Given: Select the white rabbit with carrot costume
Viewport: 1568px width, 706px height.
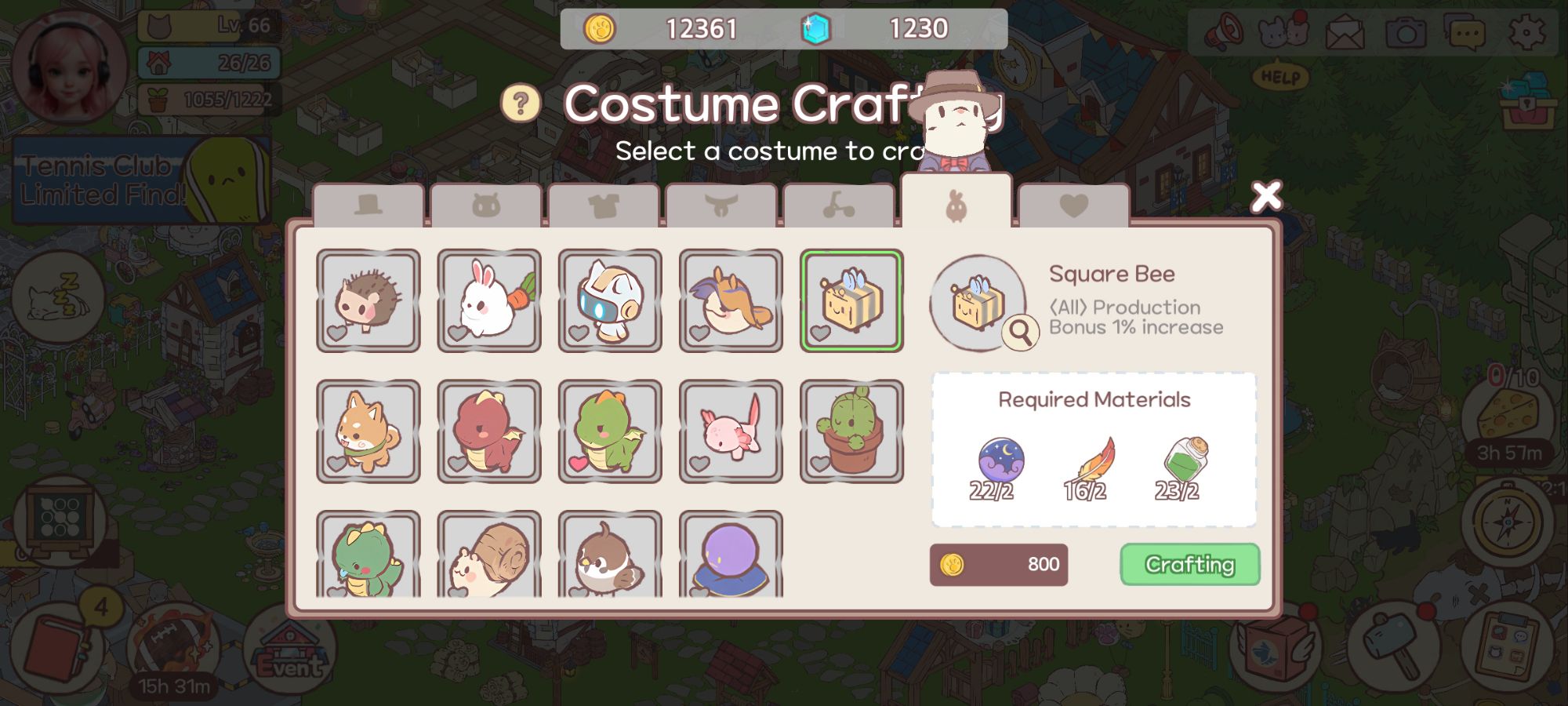Looking at the screenshot, I should (488, 300).
